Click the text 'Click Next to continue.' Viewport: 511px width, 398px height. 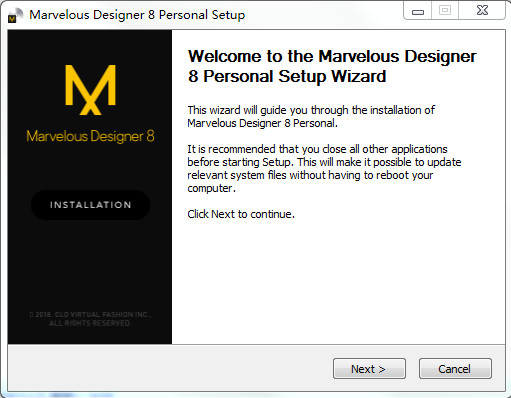[x=241, y=214]
